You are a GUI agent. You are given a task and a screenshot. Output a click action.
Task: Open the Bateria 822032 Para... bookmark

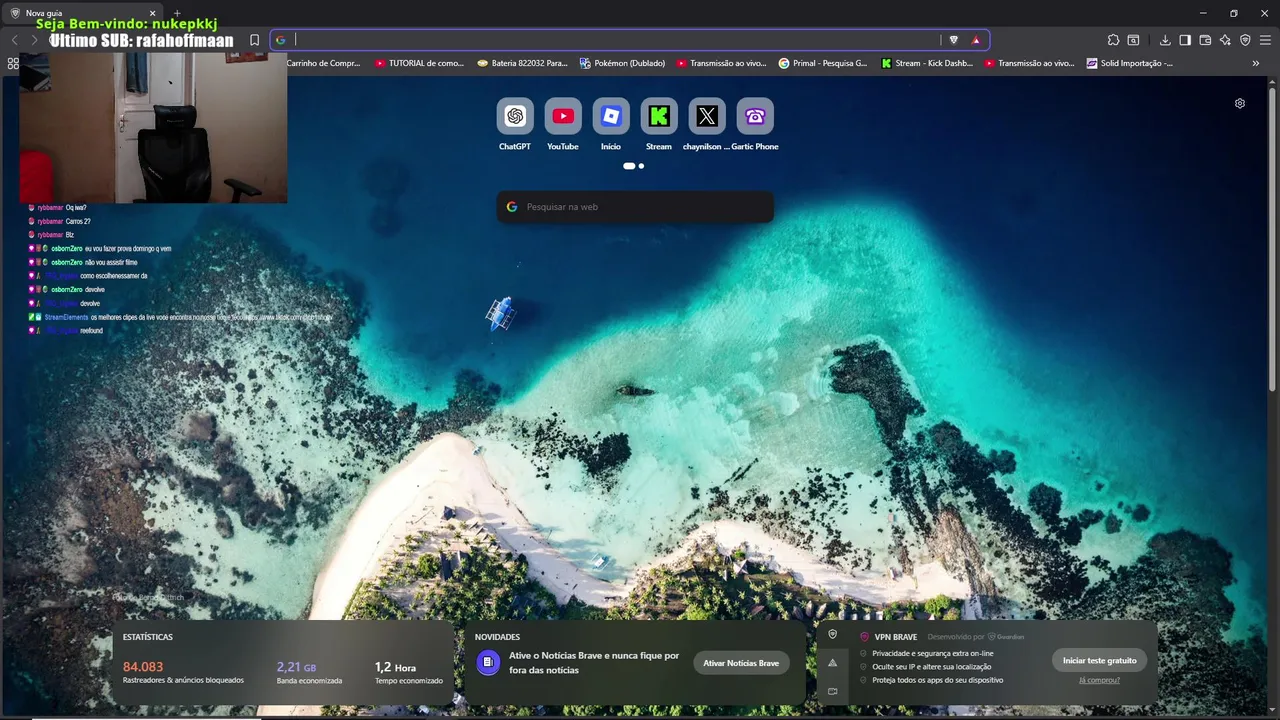coord(522,63)
